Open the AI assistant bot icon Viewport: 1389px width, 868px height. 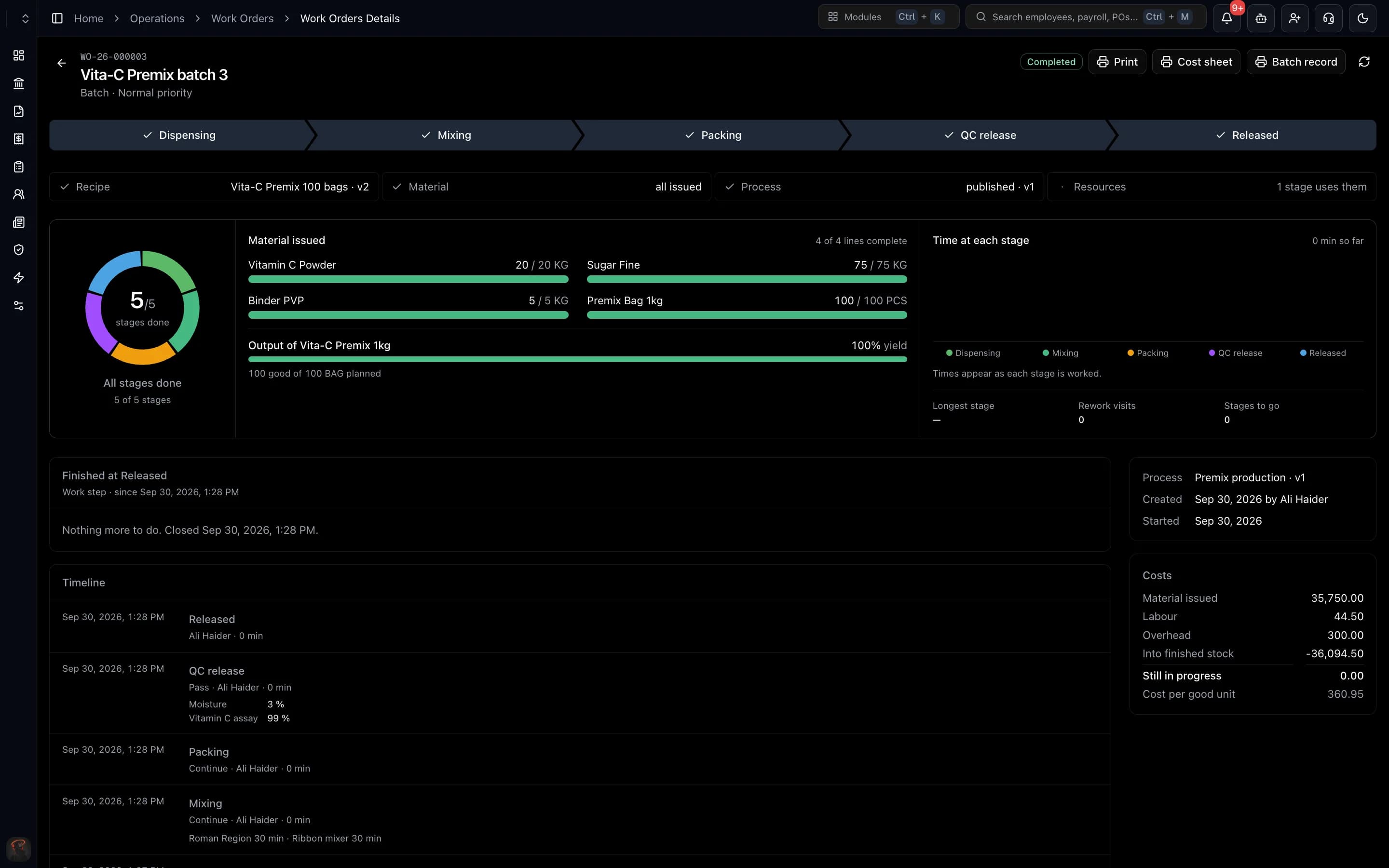pos(1260,18)
